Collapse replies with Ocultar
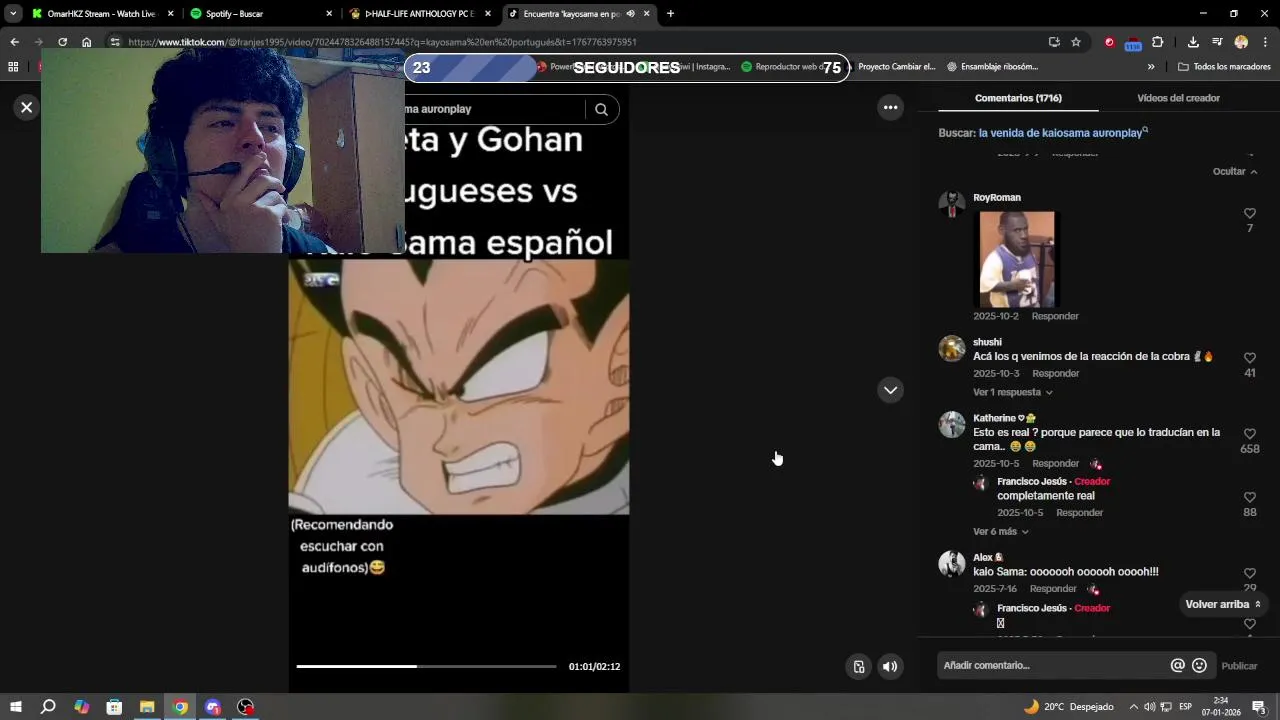This screenshot has width=1280, height=720. 1235,171
